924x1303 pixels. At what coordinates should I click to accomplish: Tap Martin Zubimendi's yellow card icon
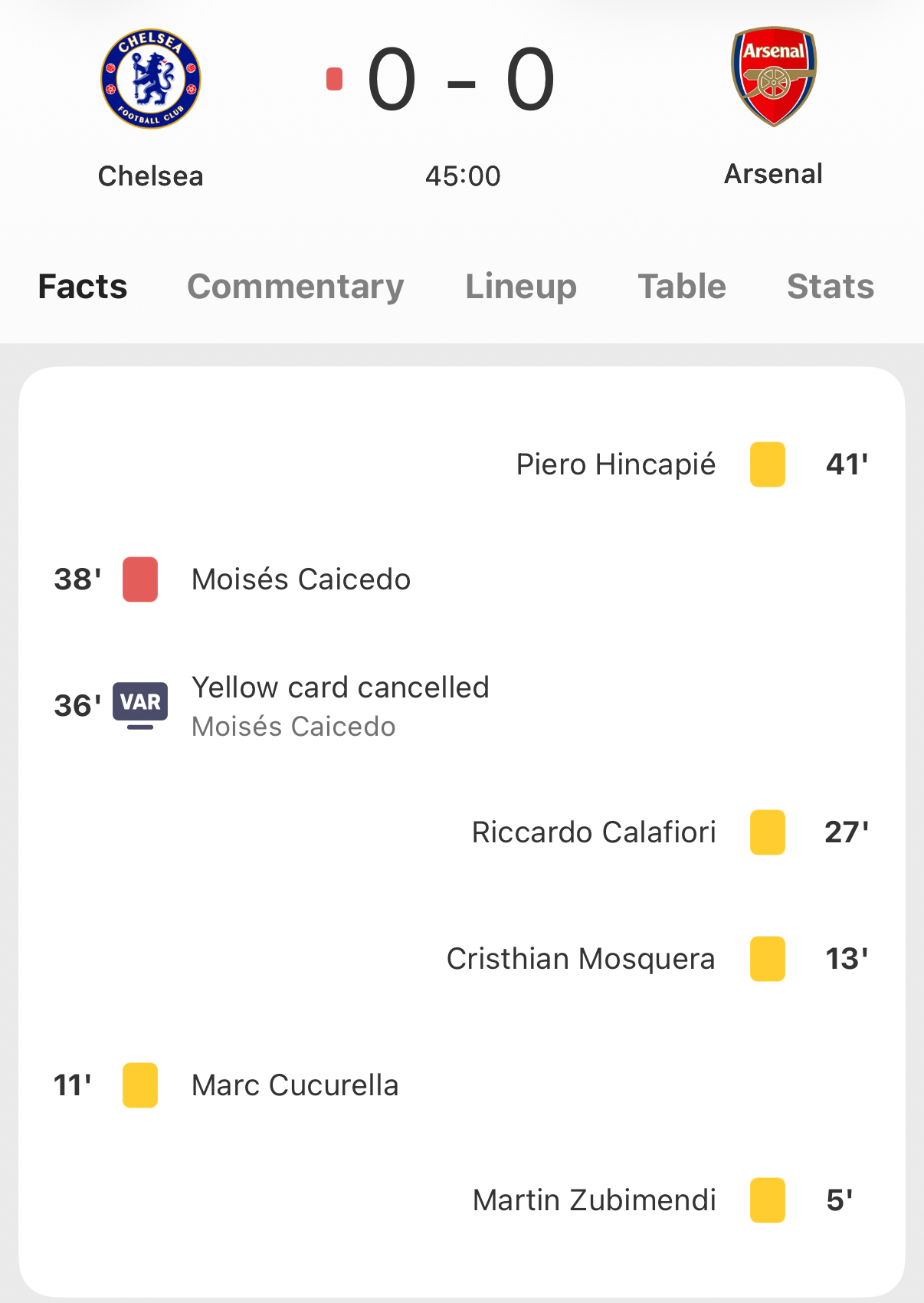(768, 1200)
